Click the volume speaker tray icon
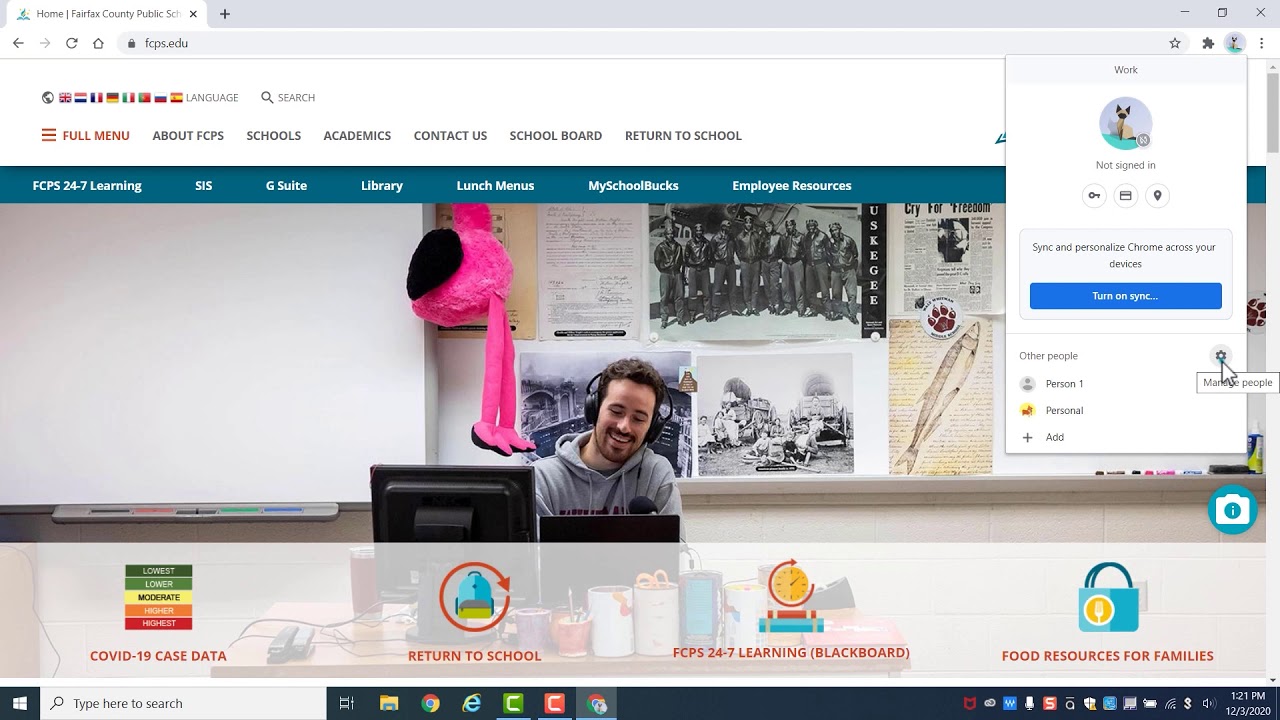The height and width of the screenshot is (720, 1280). (x=1208, y=703)
